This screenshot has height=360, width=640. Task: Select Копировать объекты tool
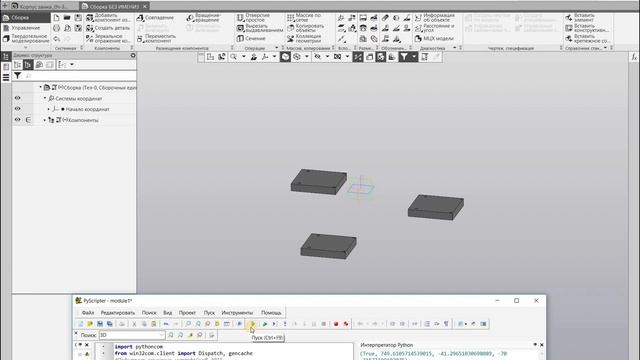306,28
